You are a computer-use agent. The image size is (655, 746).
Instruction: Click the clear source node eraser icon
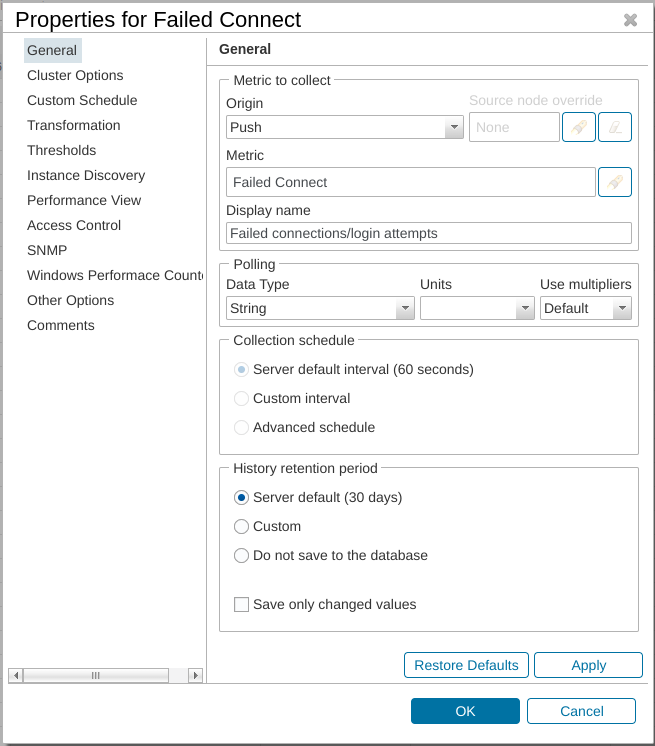pos(615,127)
